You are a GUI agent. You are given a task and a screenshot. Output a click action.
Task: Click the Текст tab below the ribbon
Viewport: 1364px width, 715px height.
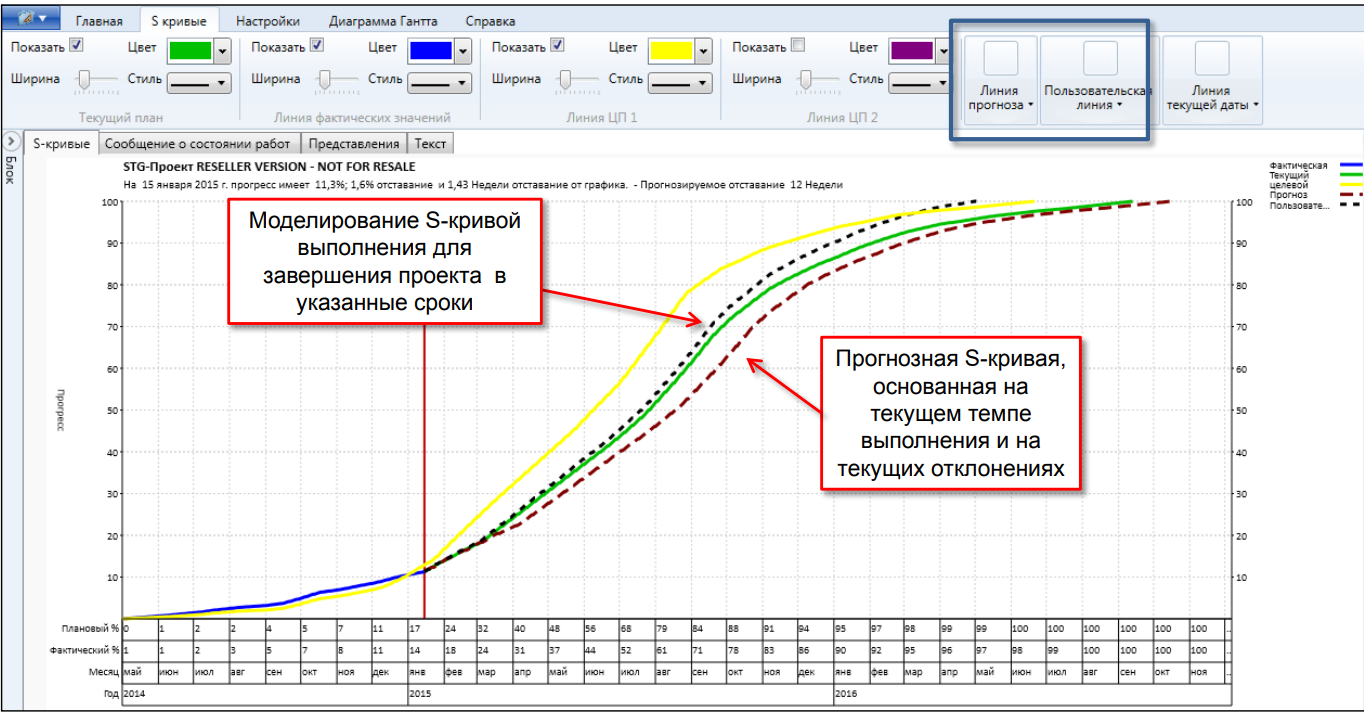(x=431, y=144)
